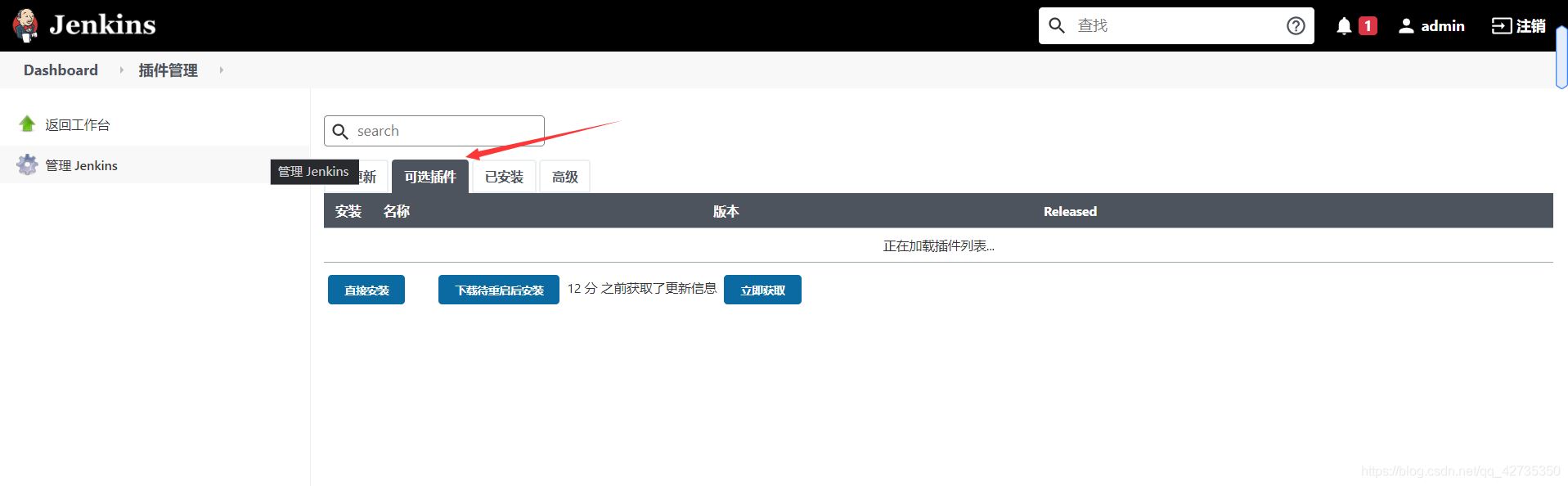This screenshot has width=1568, height=486.
Task: Click the 正在加载插件列表 status text
Action: (x=938, y=245)
